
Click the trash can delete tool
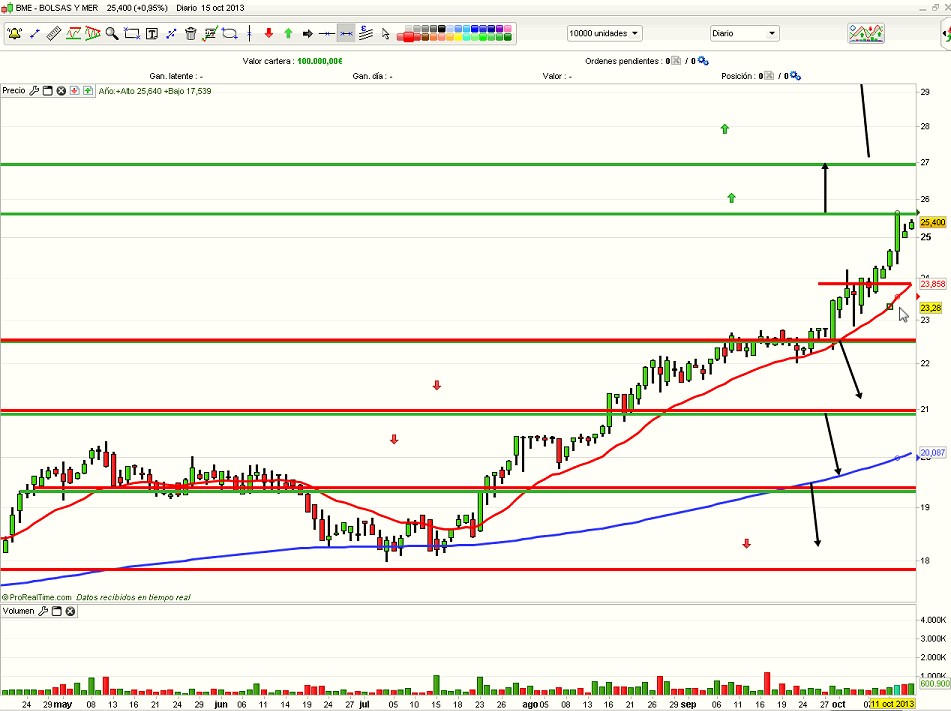(x=190, y=33)
